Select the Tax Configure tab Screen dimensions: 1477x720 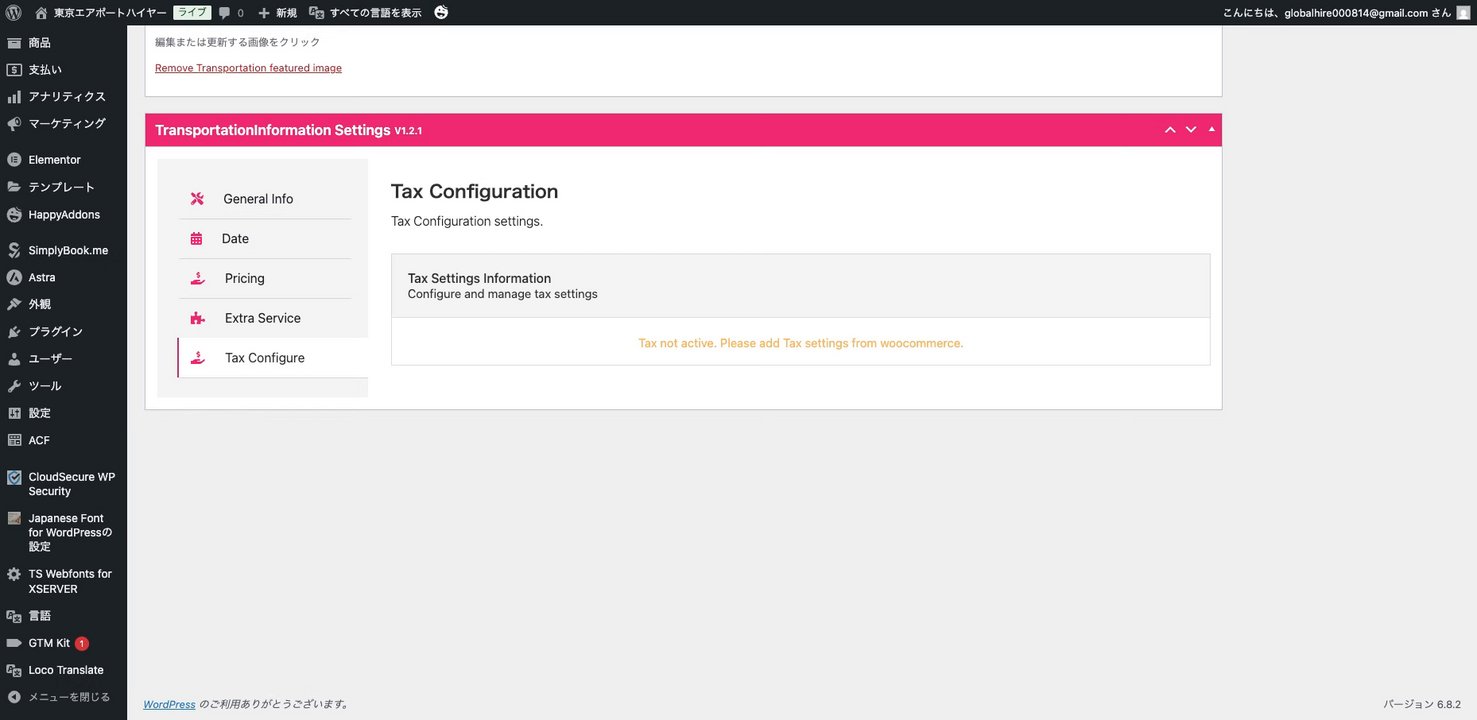coord(273,358)
